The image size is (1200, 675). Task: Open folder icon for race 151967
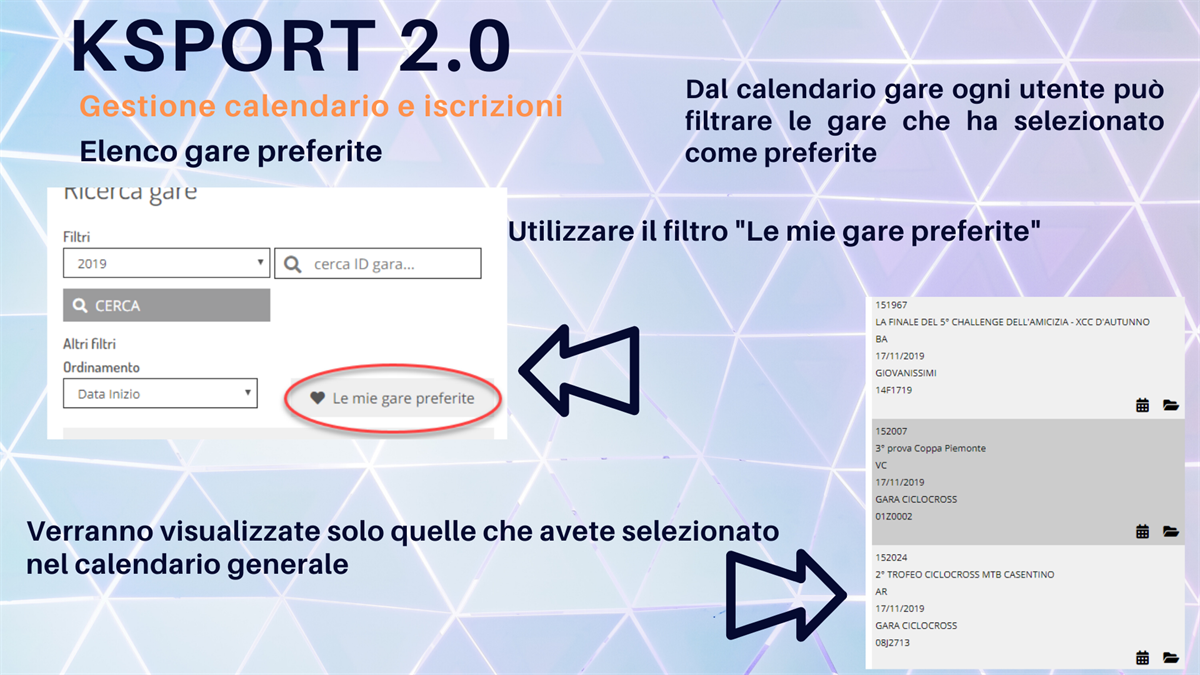coord(1171,405)
